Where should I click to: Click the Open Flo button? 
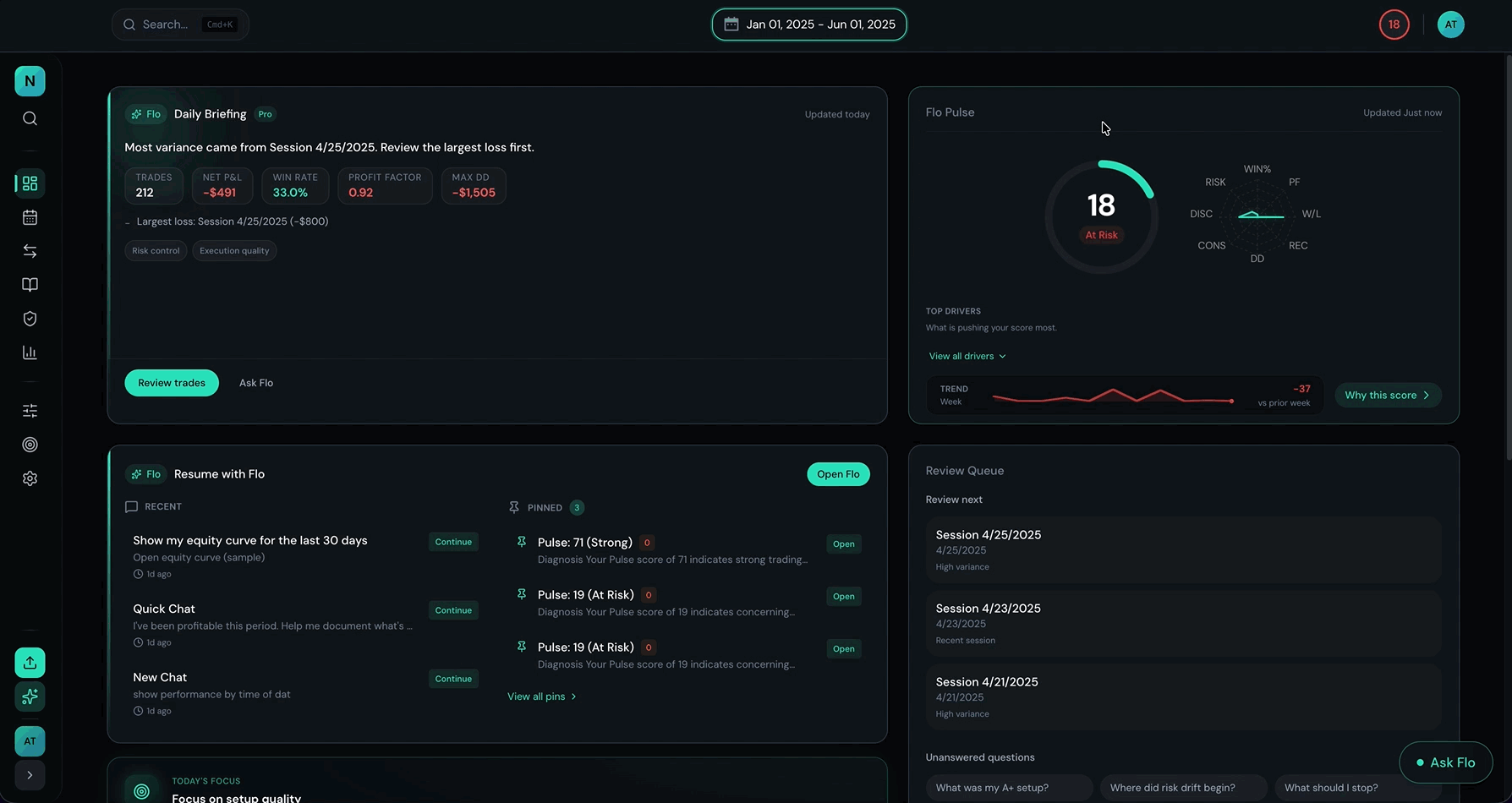click(838, 474)
